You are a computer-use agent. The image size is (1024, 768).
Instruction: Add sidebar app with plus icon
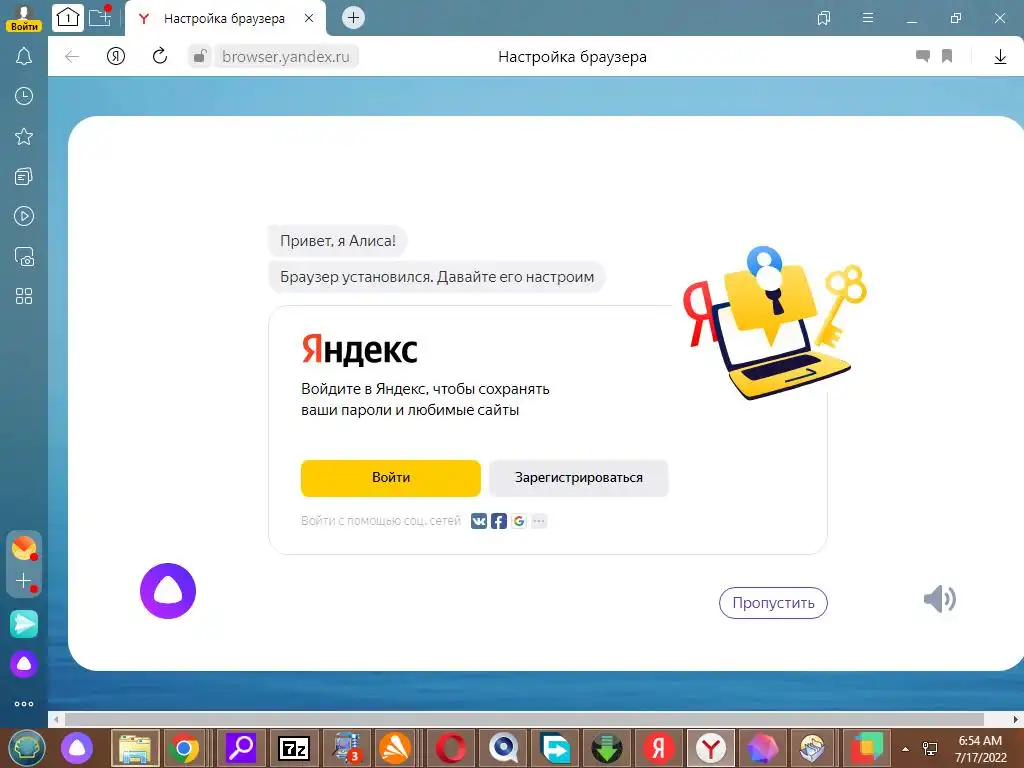pos(24,581)
